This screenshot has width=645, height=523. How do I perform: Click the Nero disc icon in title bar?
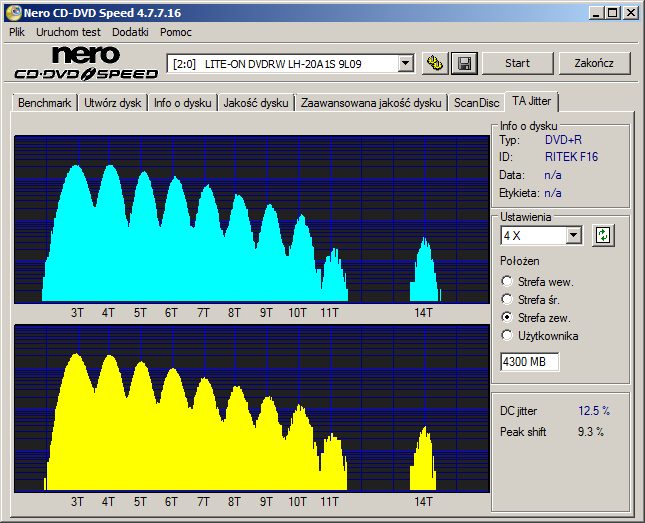(x=13, y=13)
